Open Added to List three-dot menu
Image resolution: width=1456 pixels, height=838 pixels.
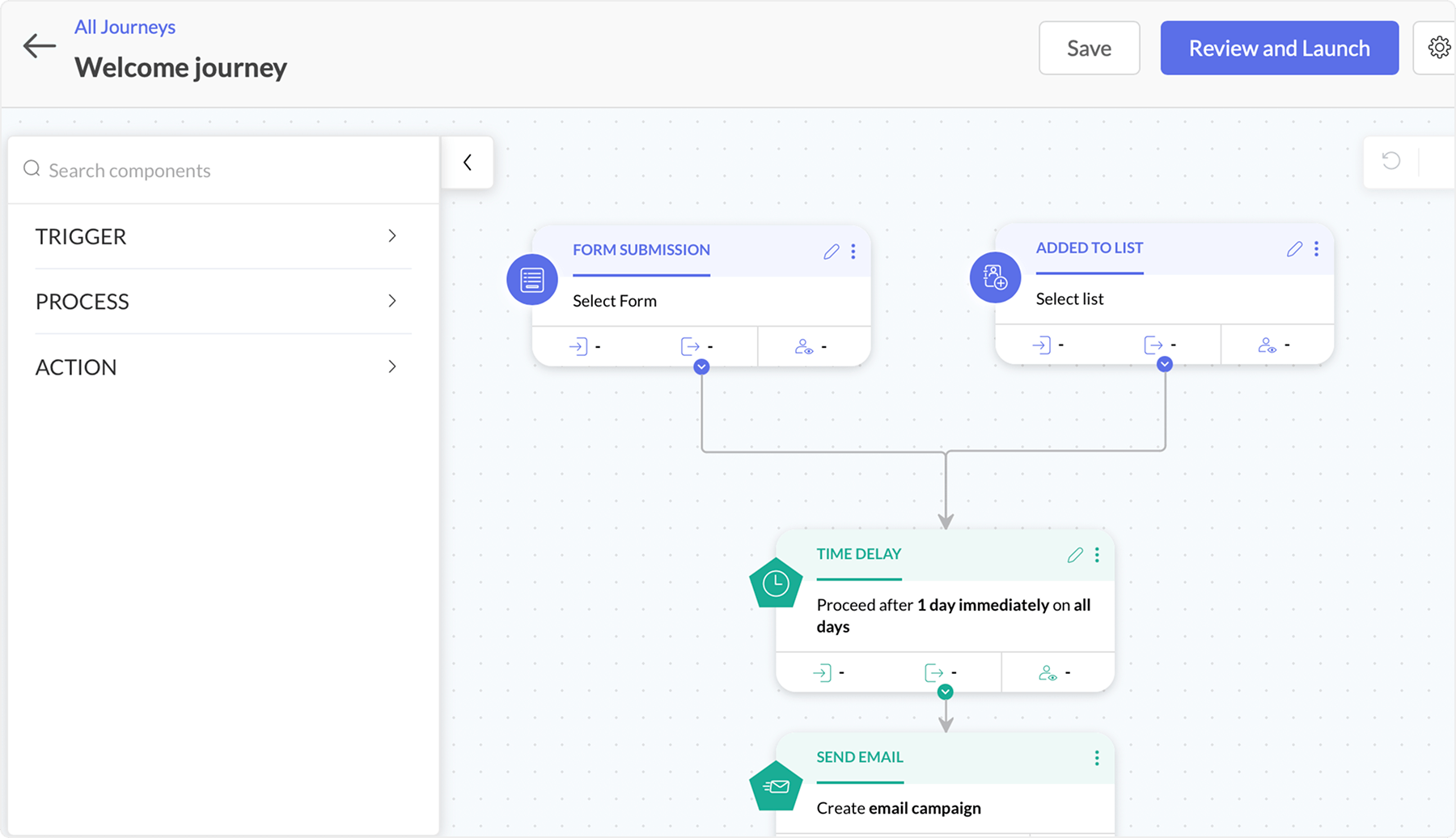pos(1316,249)
